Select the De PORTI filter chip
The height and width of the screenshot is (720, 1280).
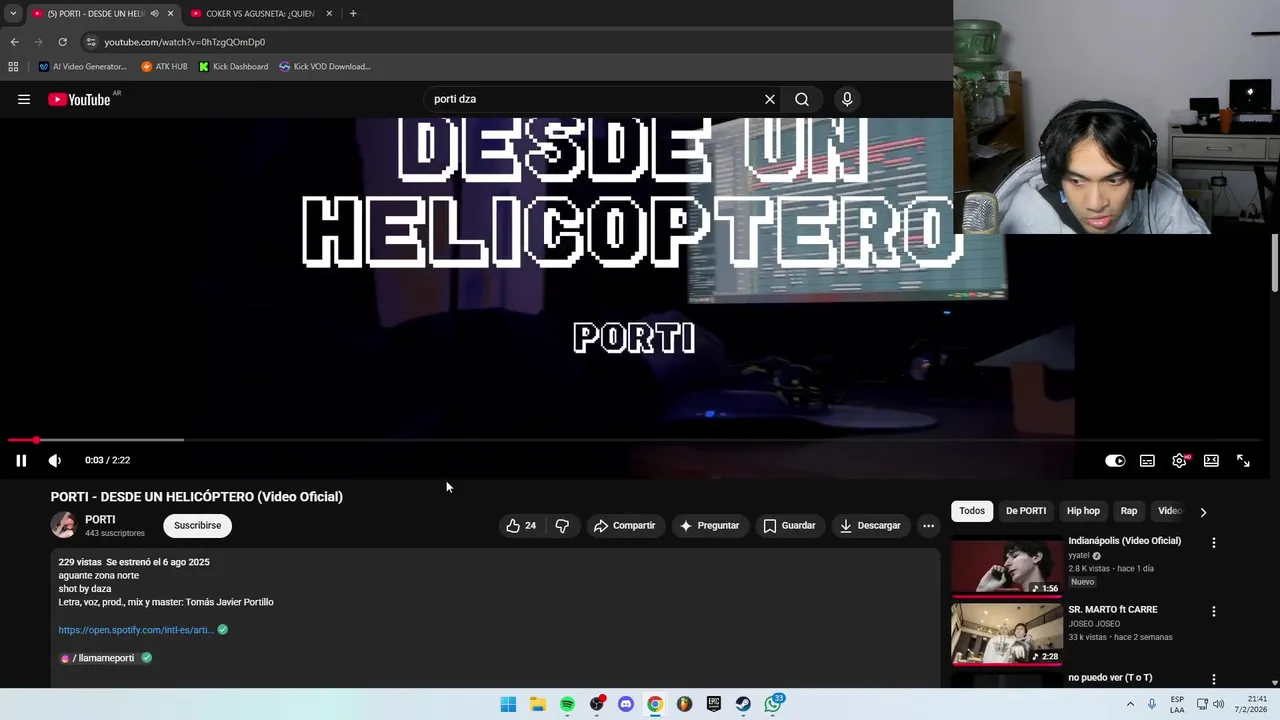click(1026, 511)
